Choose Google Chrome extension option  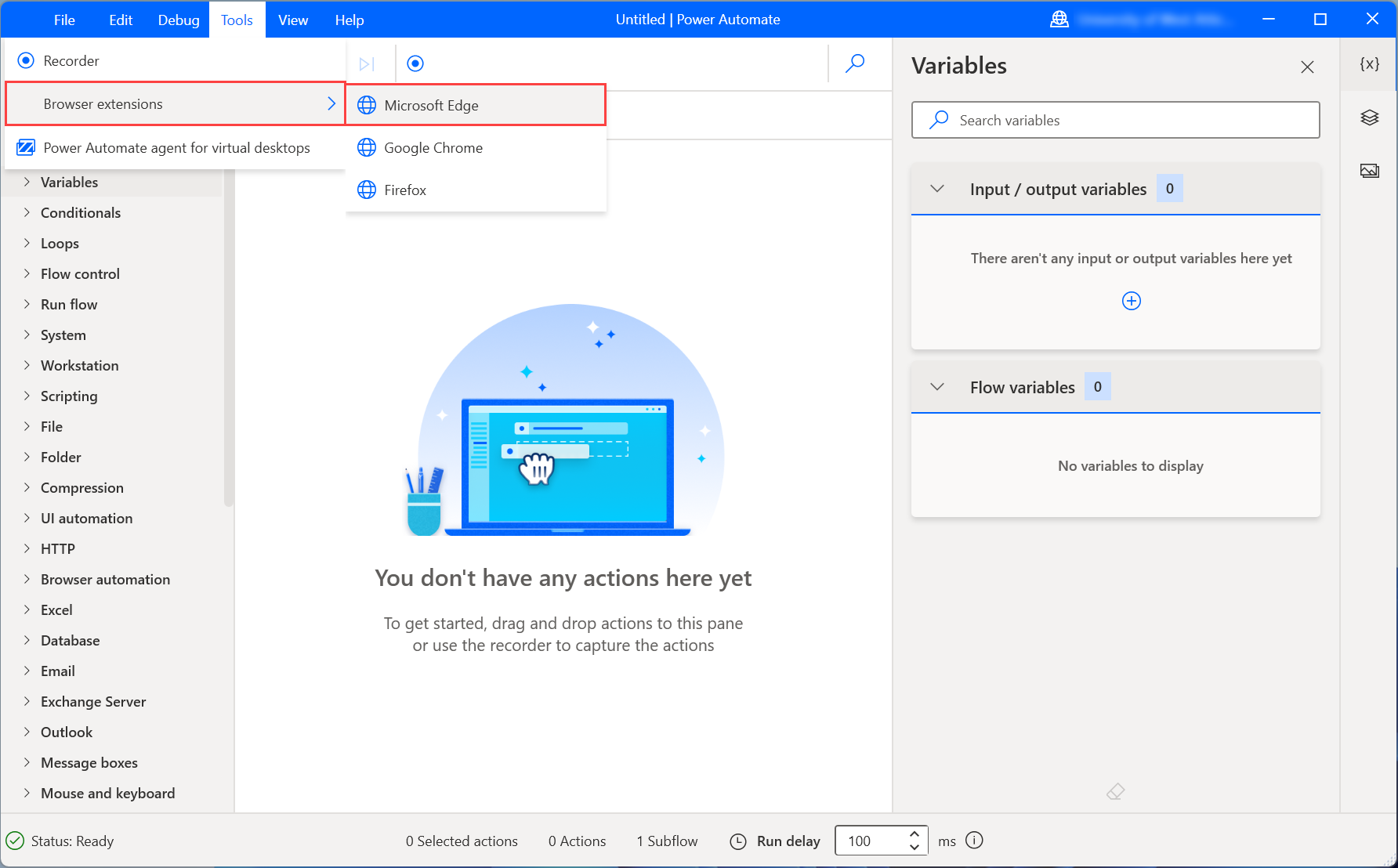click(x=476, y=147)
